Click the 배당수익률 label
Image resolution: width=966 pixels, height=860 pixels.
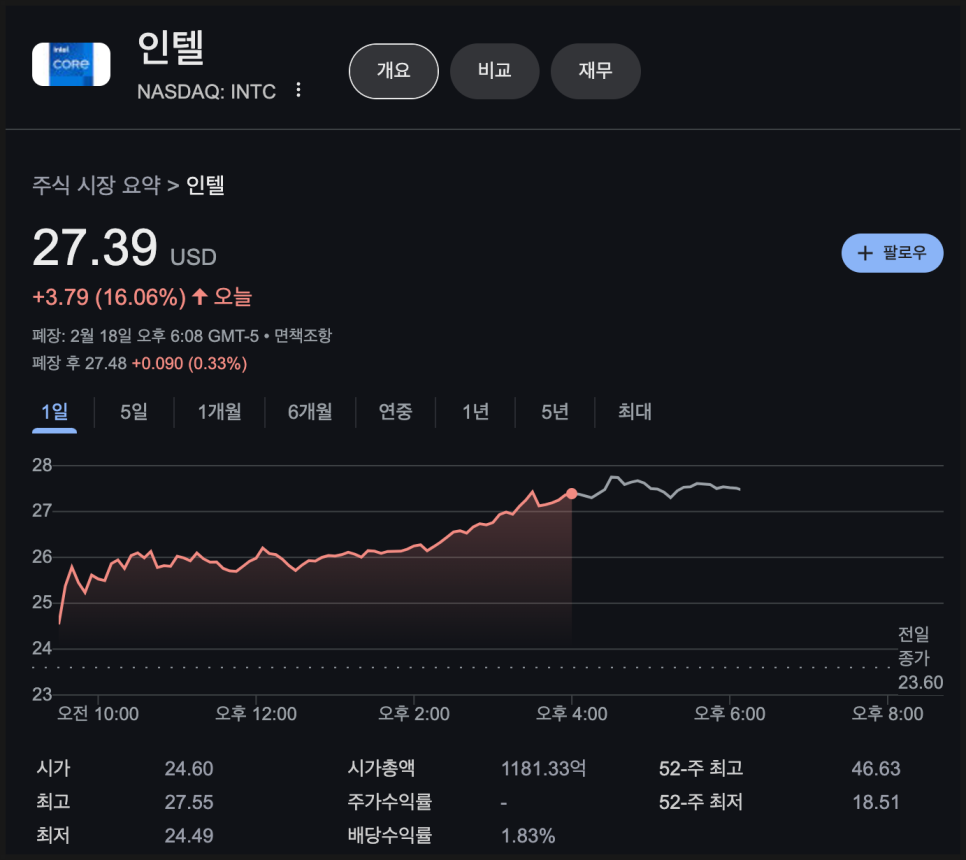click(389, 835)
